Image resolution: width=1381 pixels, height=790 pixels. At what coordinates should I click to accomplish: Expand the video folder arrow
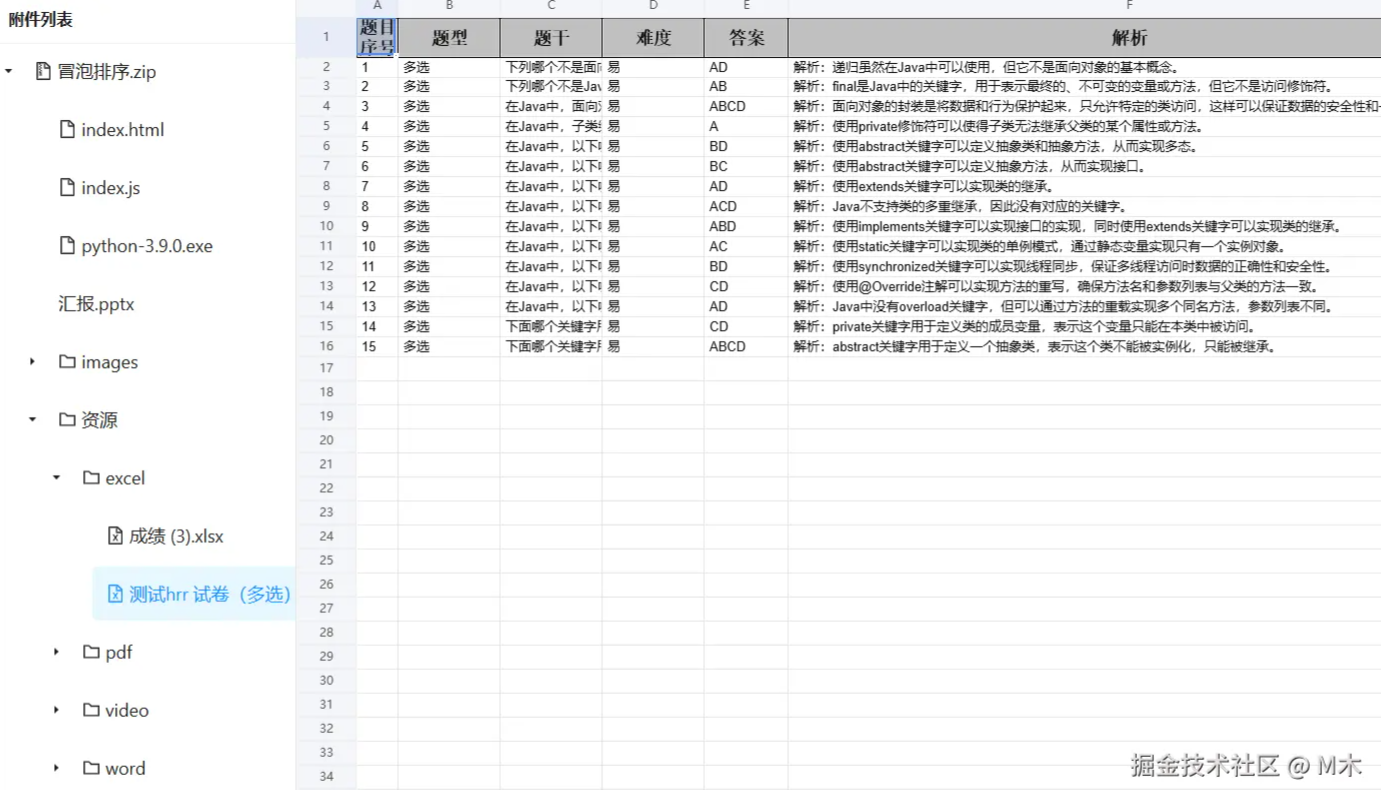57,710
